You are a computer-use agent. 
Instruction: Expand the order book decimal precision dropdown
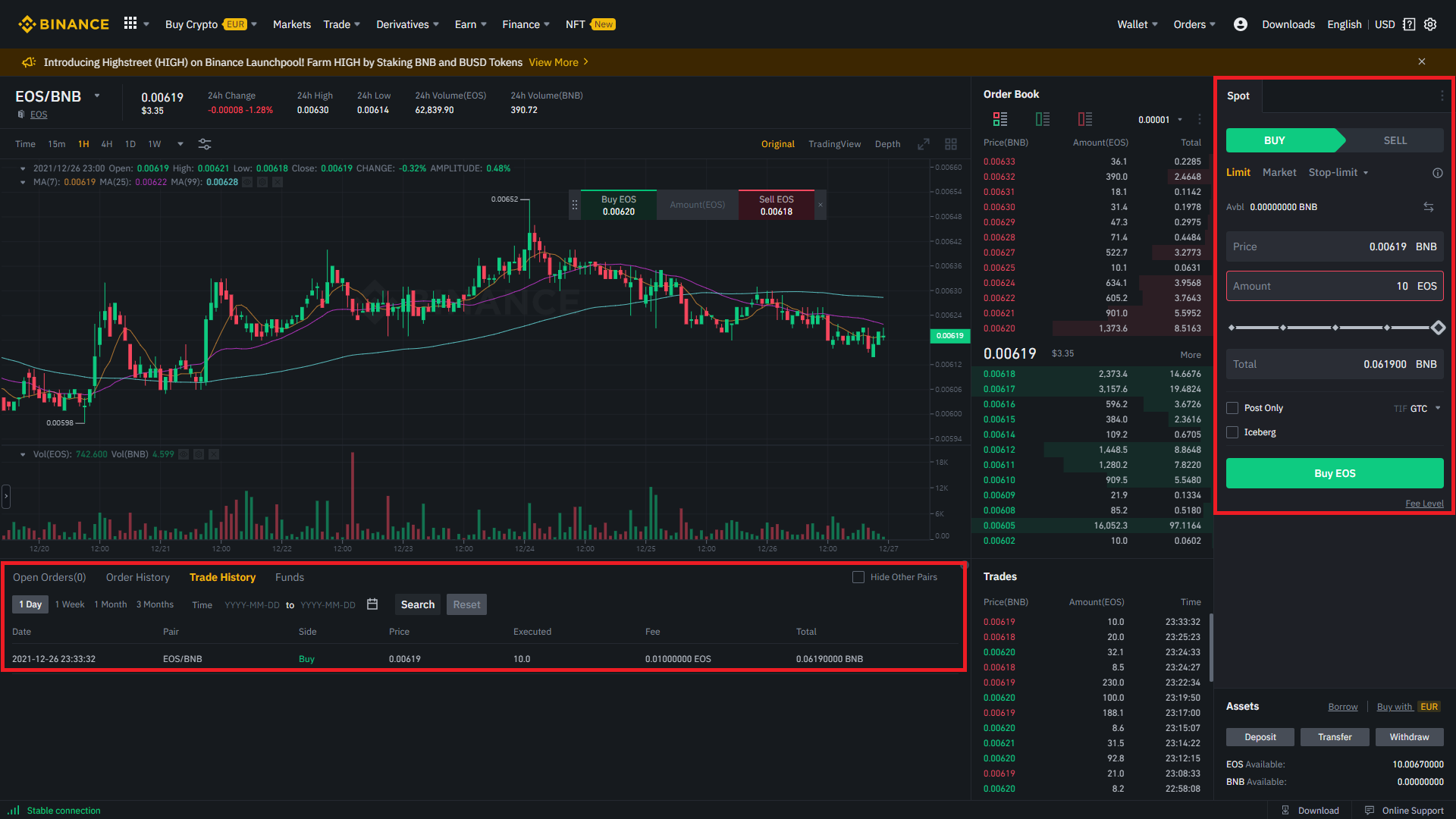pyautogui.click(x=1160, y=120)
